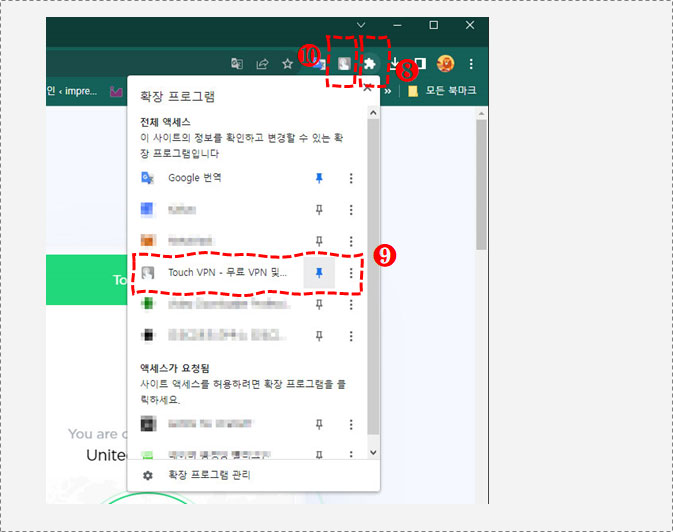The width and height of the screenshot is (673, 532).
Task: Pin the green-icon extension below Touch VPN
Action: (x=319, y=304)
